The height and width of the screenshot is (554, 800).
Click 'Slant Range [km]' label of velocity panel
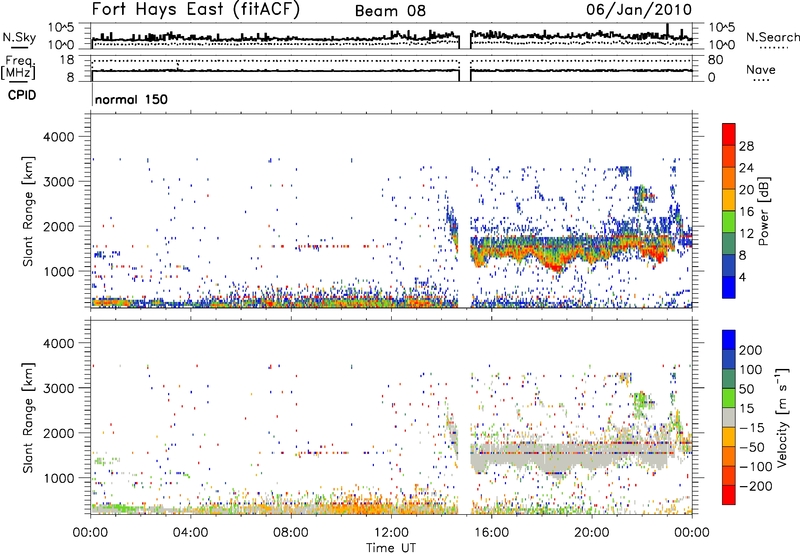point(28,417)
